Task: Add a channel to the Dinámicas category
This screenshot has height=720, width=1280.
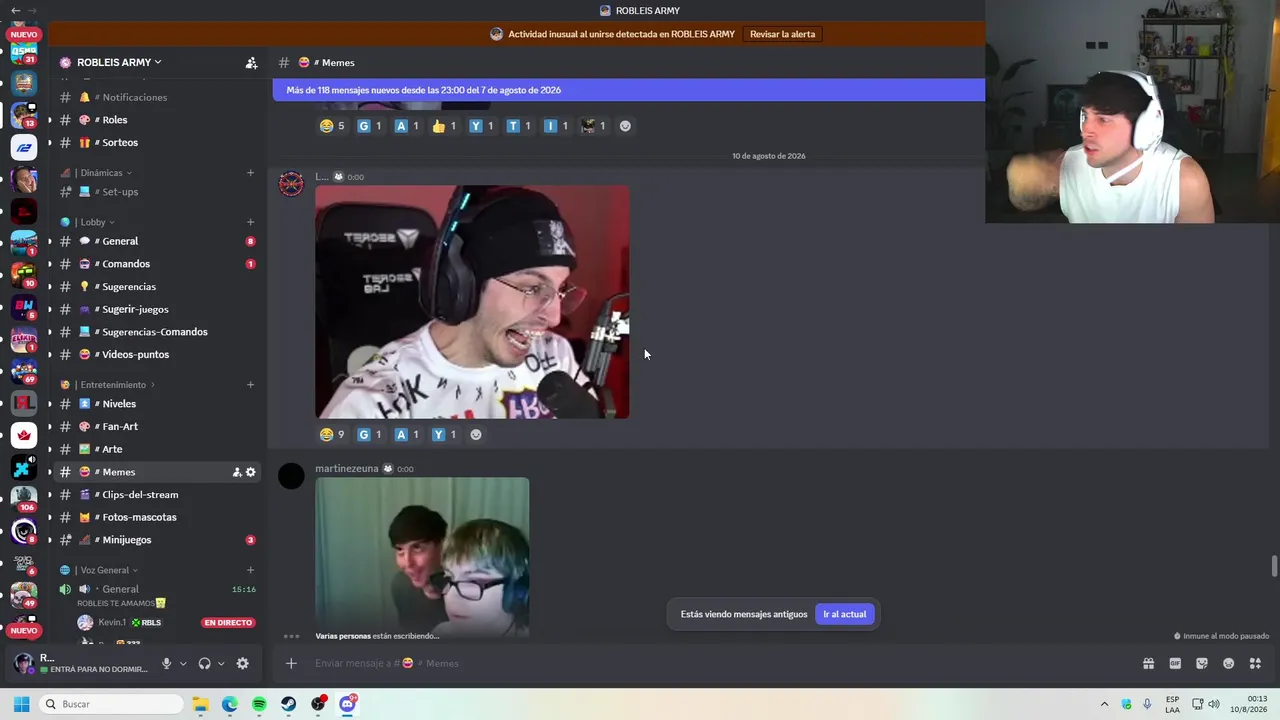Action: [250, 173]
